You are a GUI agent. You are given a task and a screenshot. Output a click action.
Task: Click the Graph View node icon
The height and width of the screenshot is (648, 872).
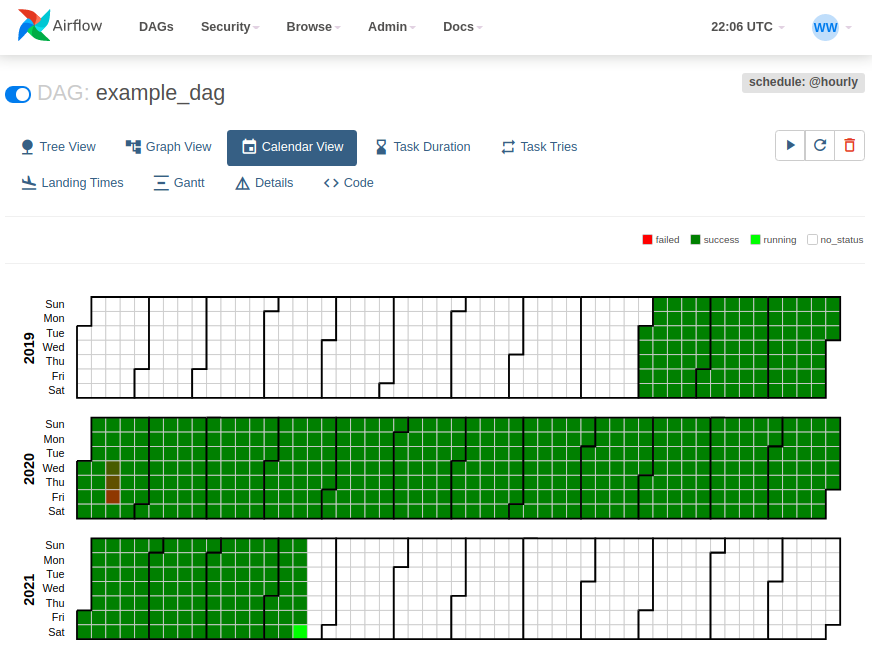(133, 147)
